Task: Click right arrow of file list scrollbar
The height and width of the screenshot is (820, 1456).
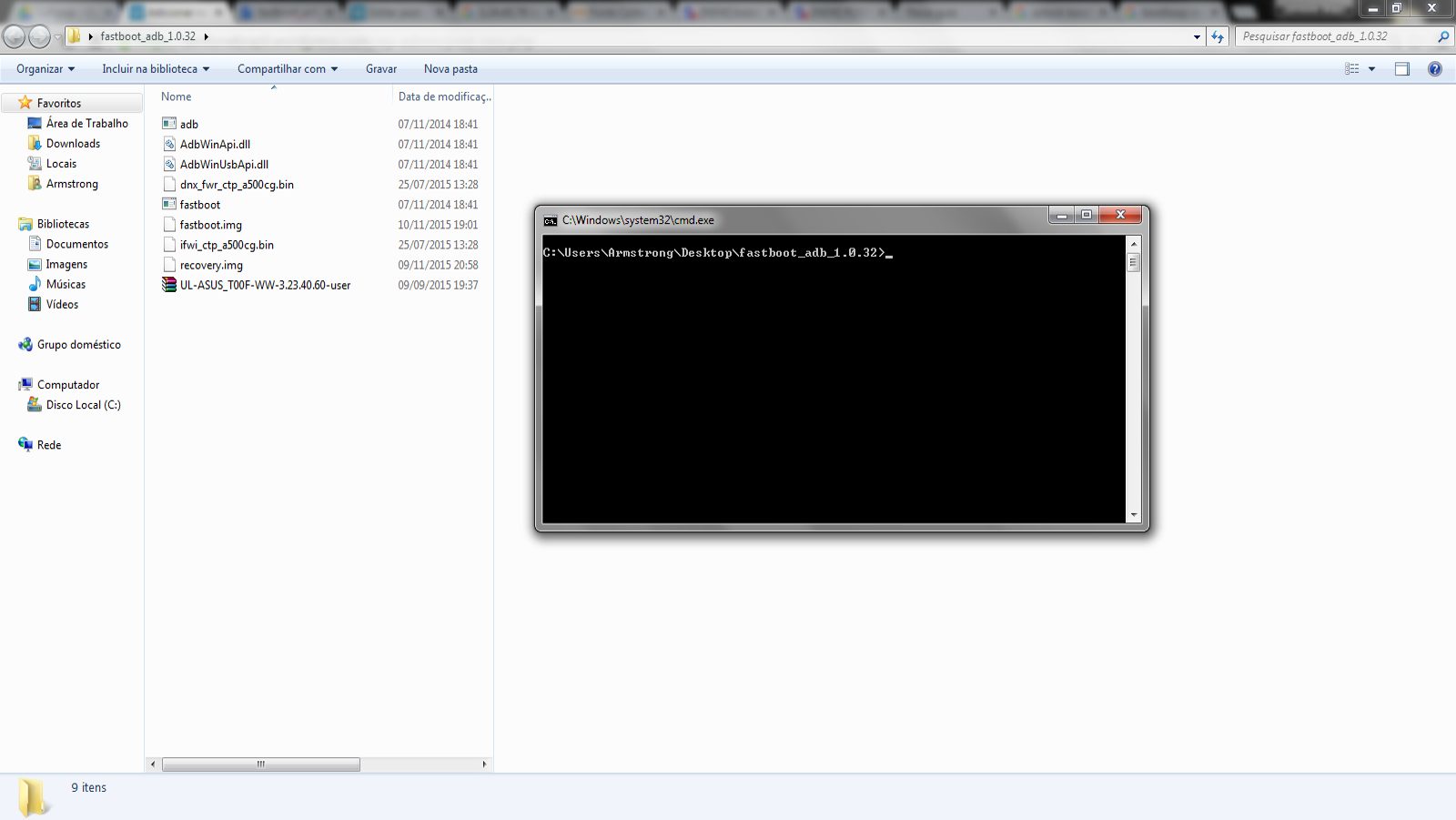Action: coord(484,764)
